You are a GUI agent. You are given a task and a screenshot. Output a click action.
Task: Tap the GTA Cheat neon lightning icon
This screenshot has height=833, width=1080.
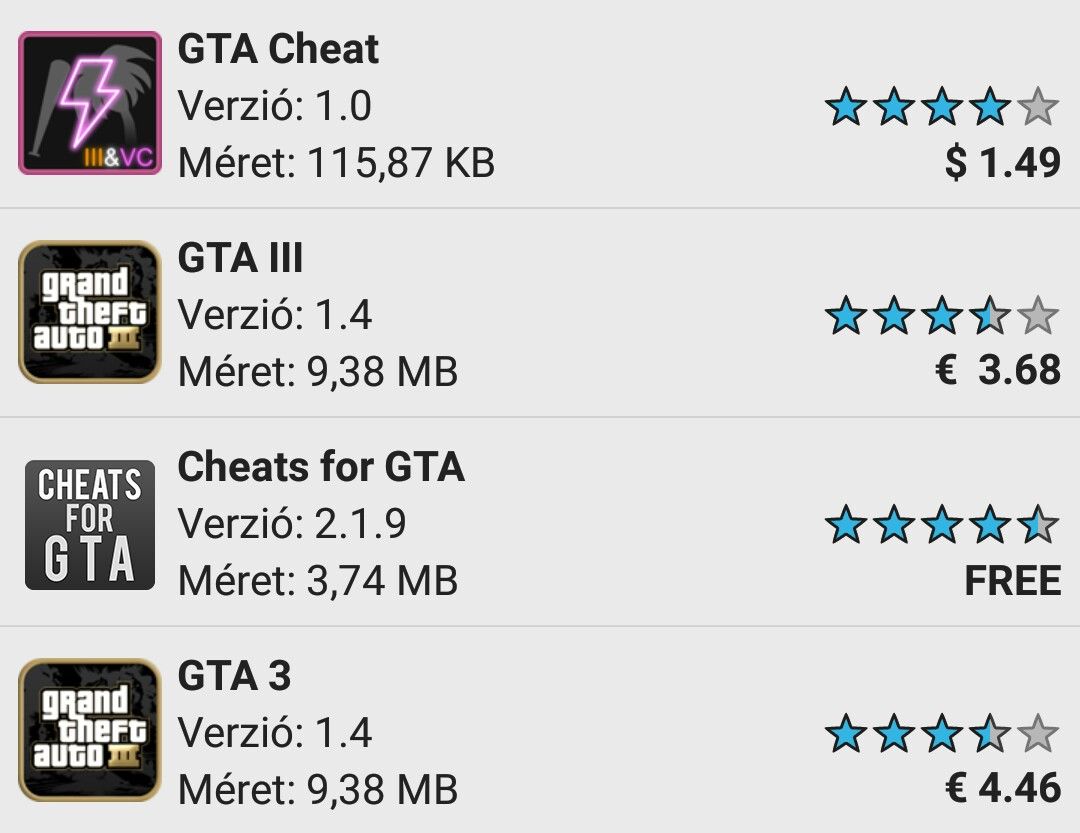tap(90, 103)
